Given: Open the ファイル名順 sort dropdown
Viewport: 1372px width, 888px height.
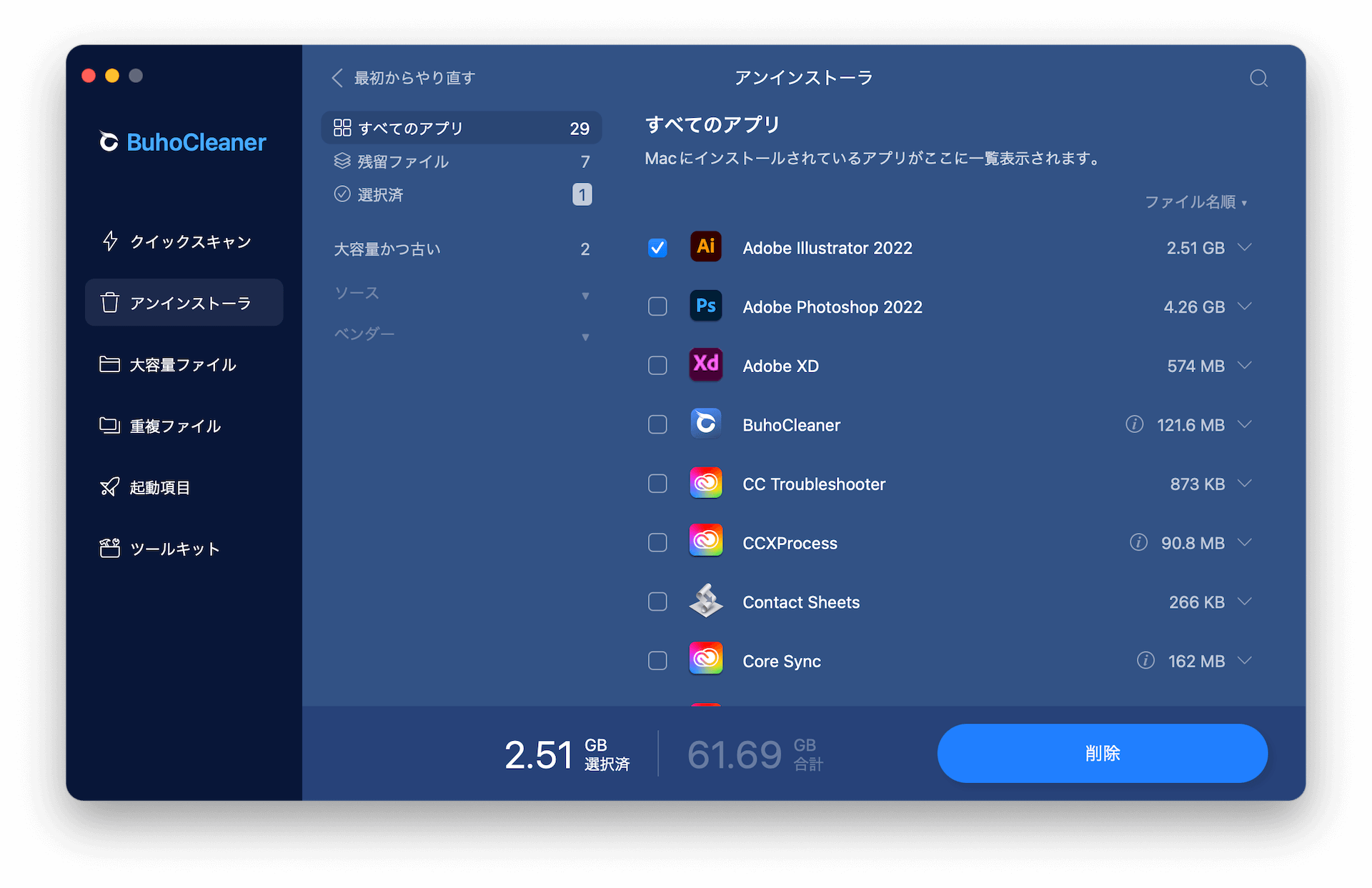Looking at the screenshot, I should pyautogui.click(x=1196, y=202).
